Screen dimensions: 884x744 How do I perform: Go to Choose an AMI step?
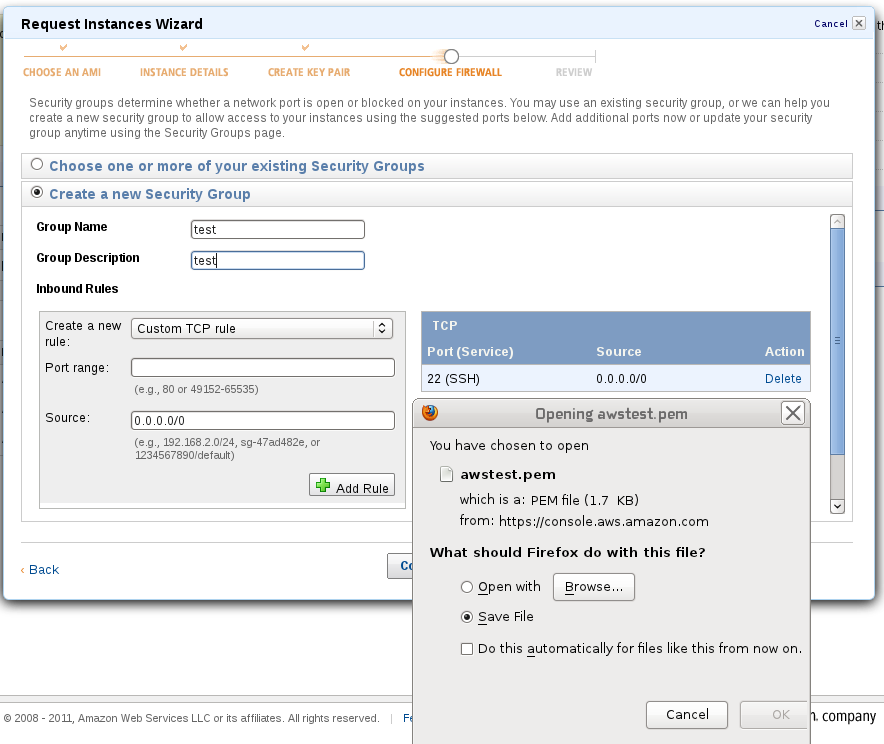tap(62, 72)
